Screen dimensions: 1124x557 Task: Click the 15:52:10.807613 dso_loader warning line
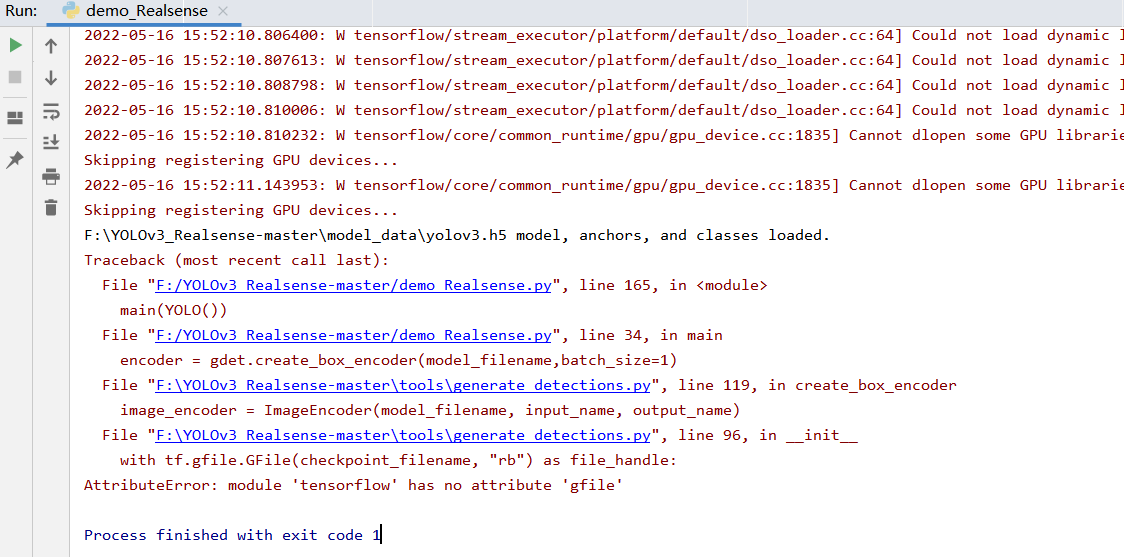[x=604, y=60]
